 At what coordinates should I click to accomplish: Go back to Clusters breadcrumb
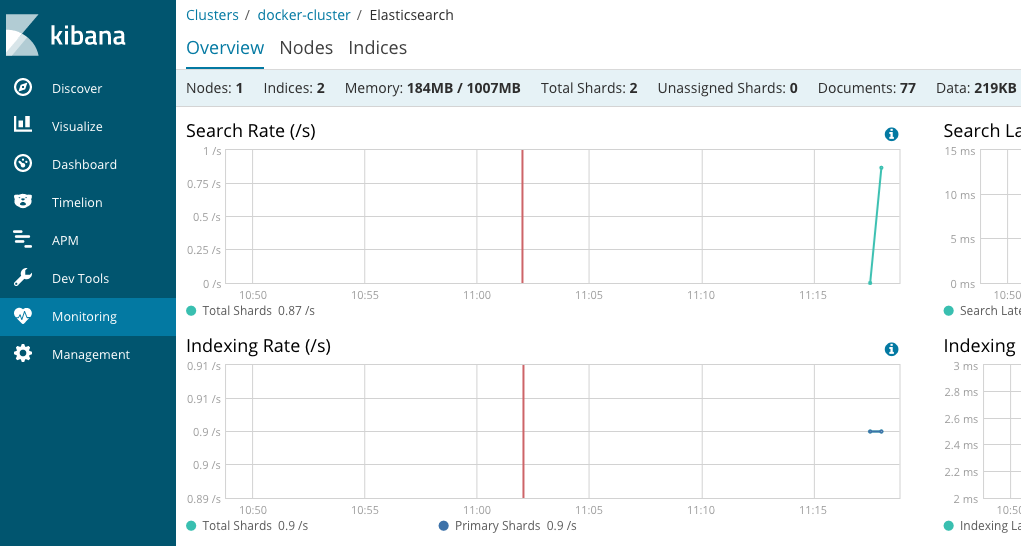[212, 15]
